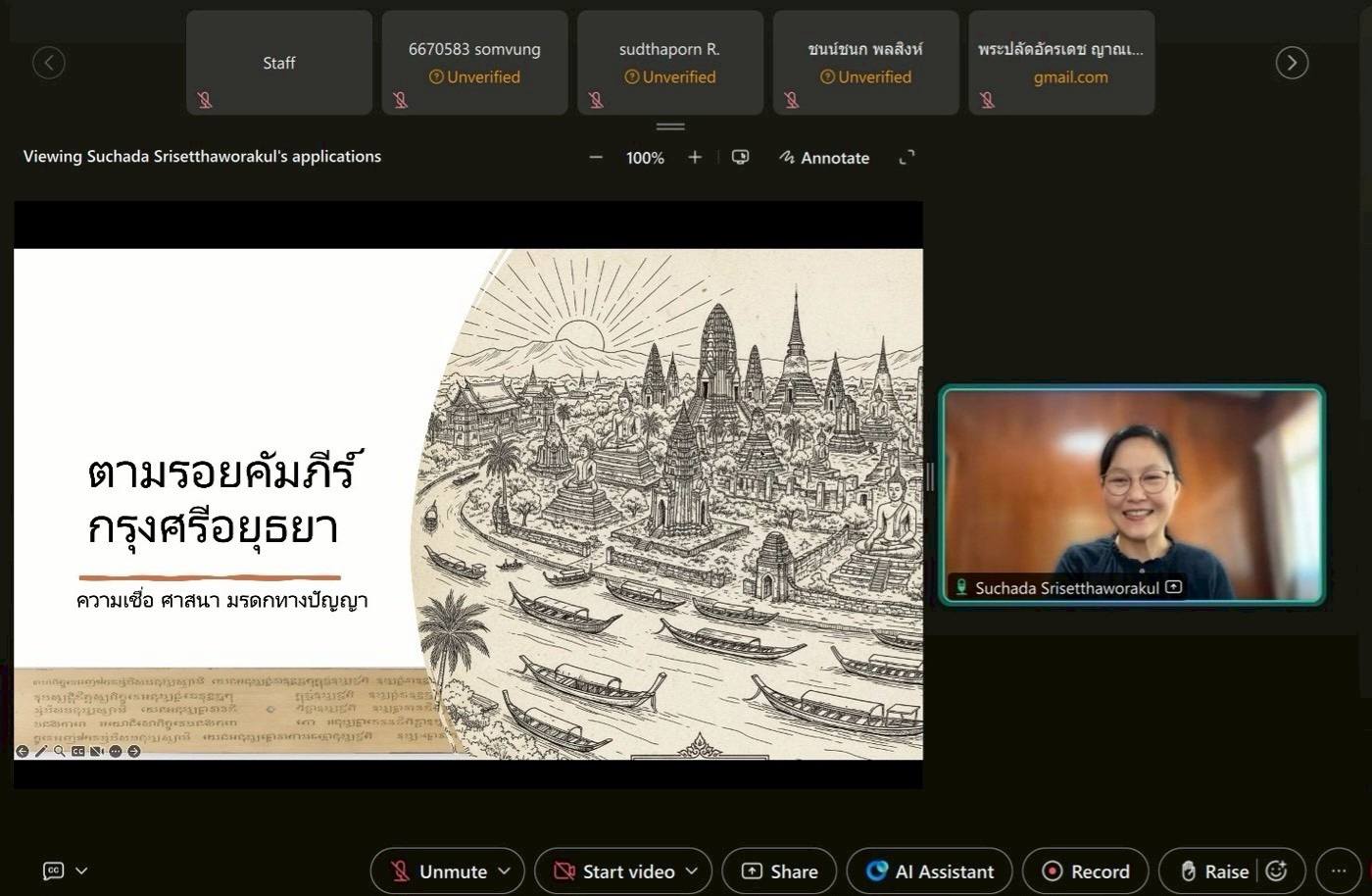Select the slideshow pen tool

pyautogui.click(x=41, y=751)
